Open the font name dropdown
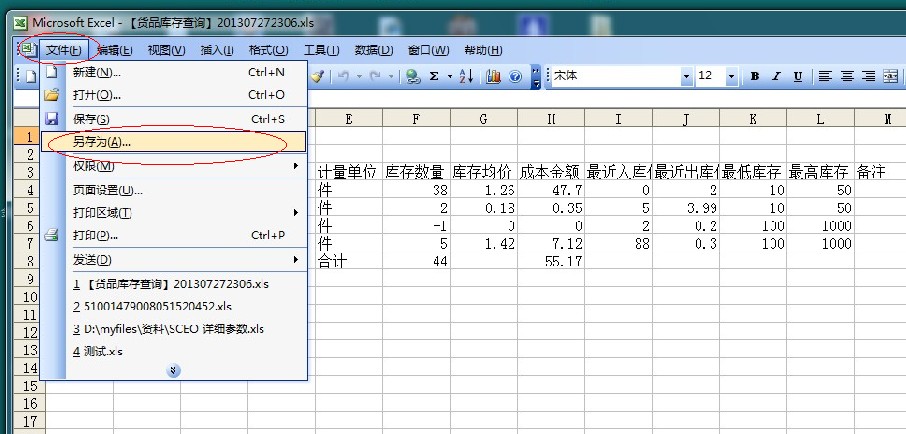 pos(686,76)
